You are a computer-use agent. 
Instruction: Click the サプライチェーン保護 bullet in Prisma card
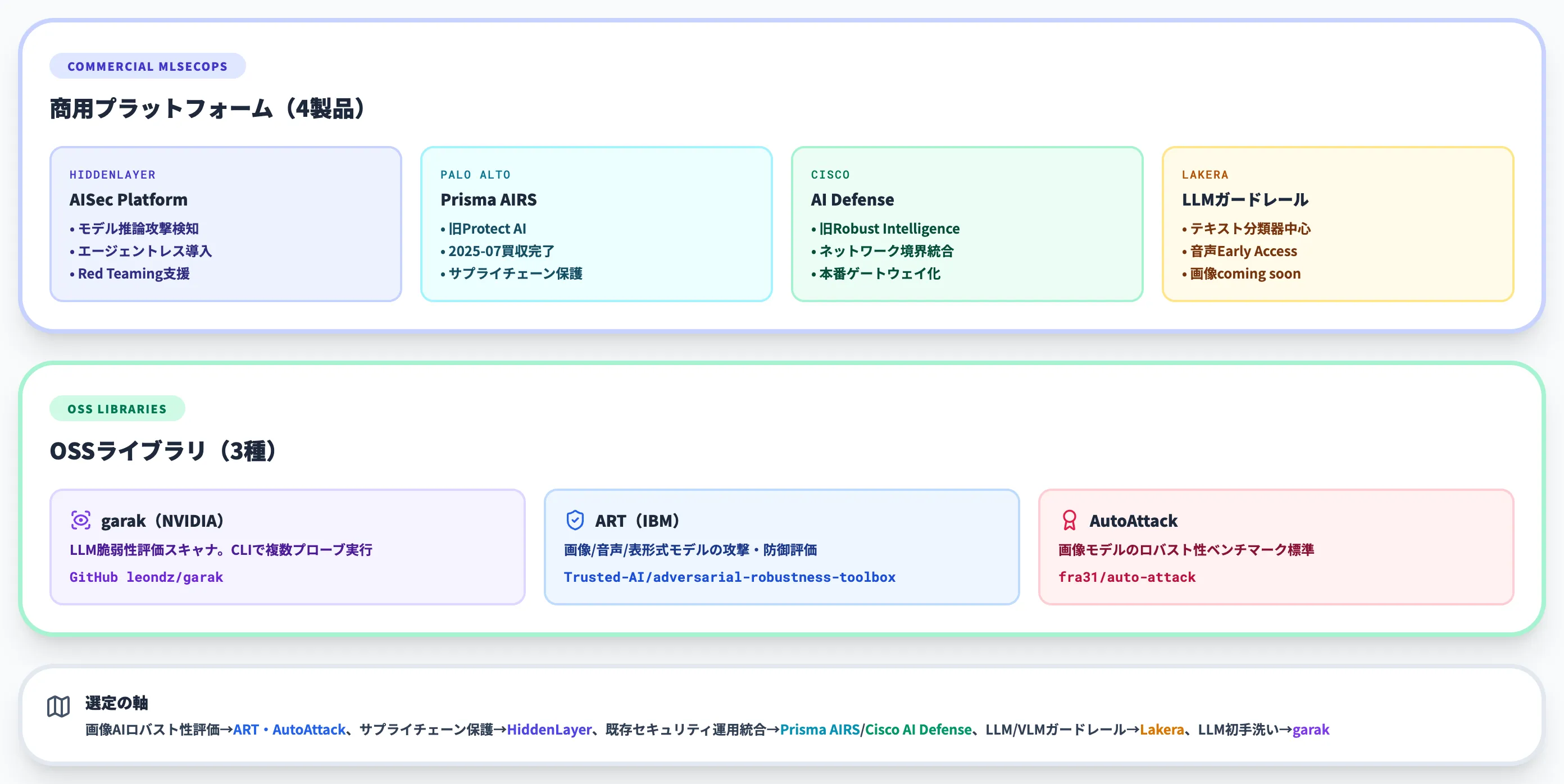click(x=511, y=274)
